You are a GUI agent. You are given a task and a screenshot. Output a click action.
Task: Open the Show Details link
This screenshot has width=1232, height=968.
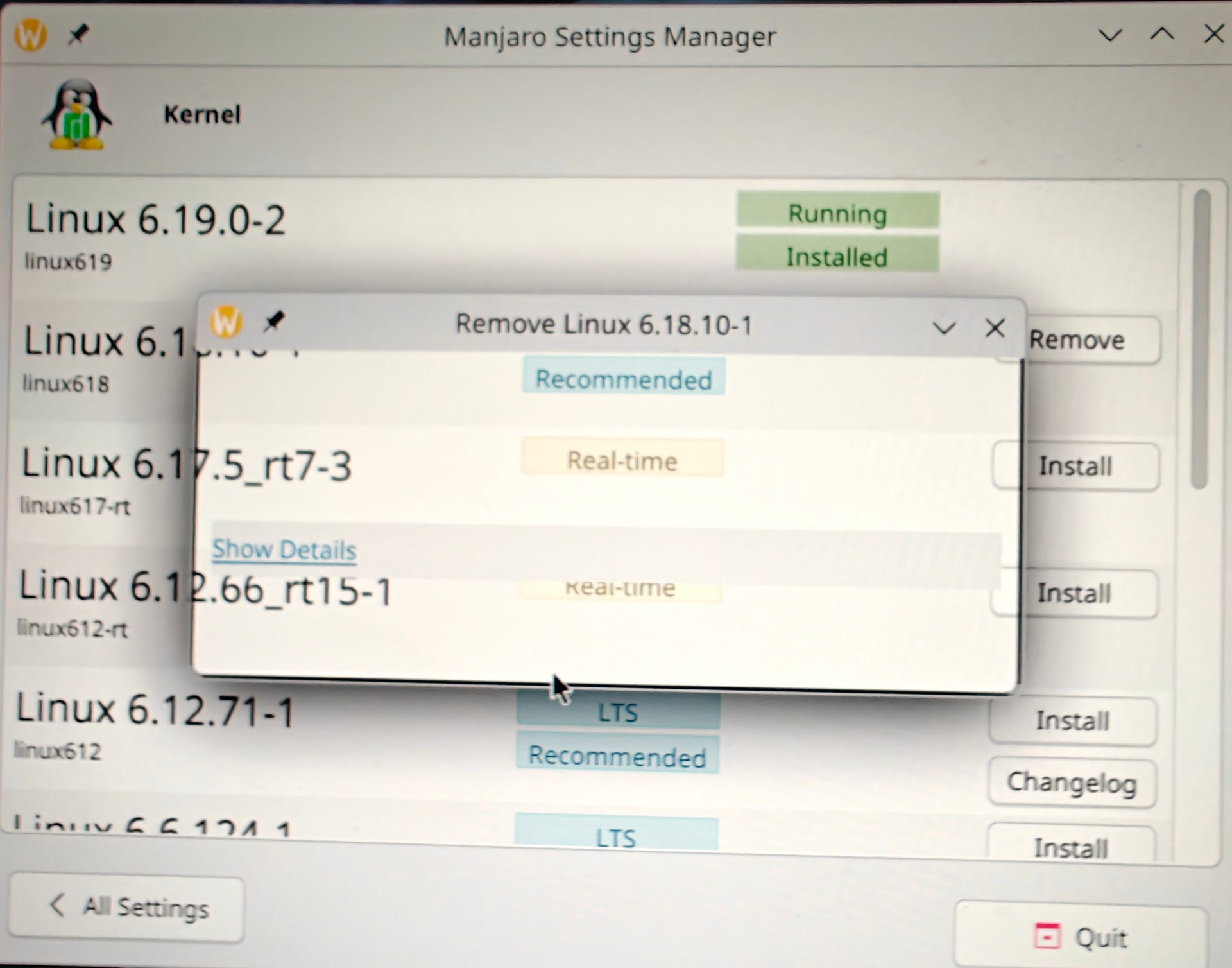tap(284, 549)
